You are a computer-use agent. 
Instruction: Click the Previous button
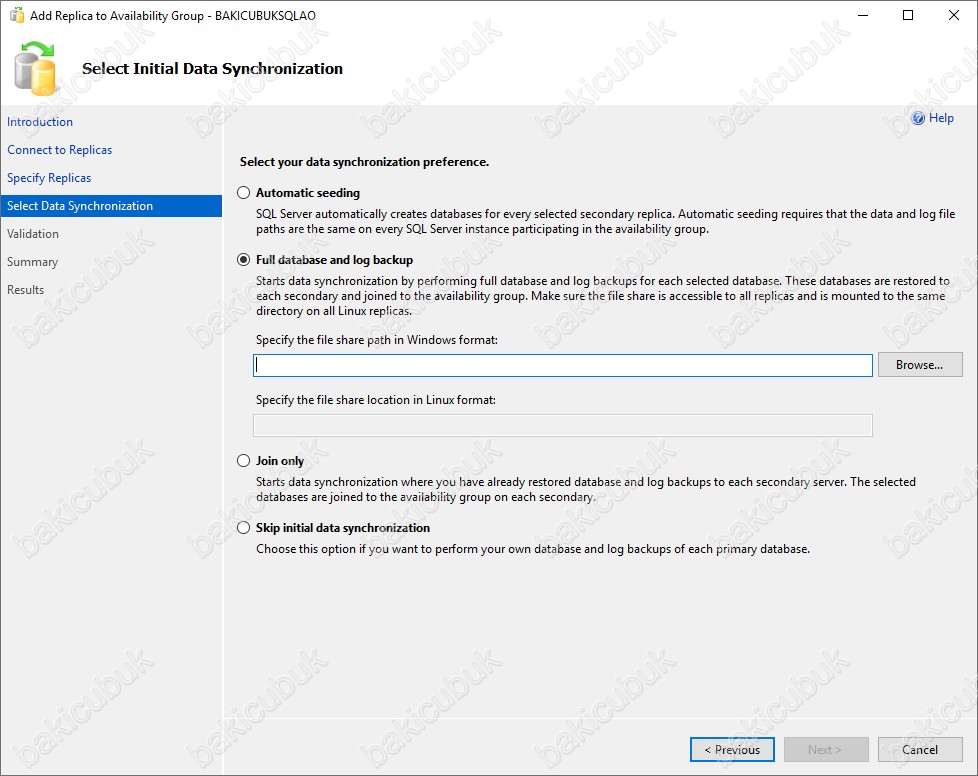tap(732, 750)
